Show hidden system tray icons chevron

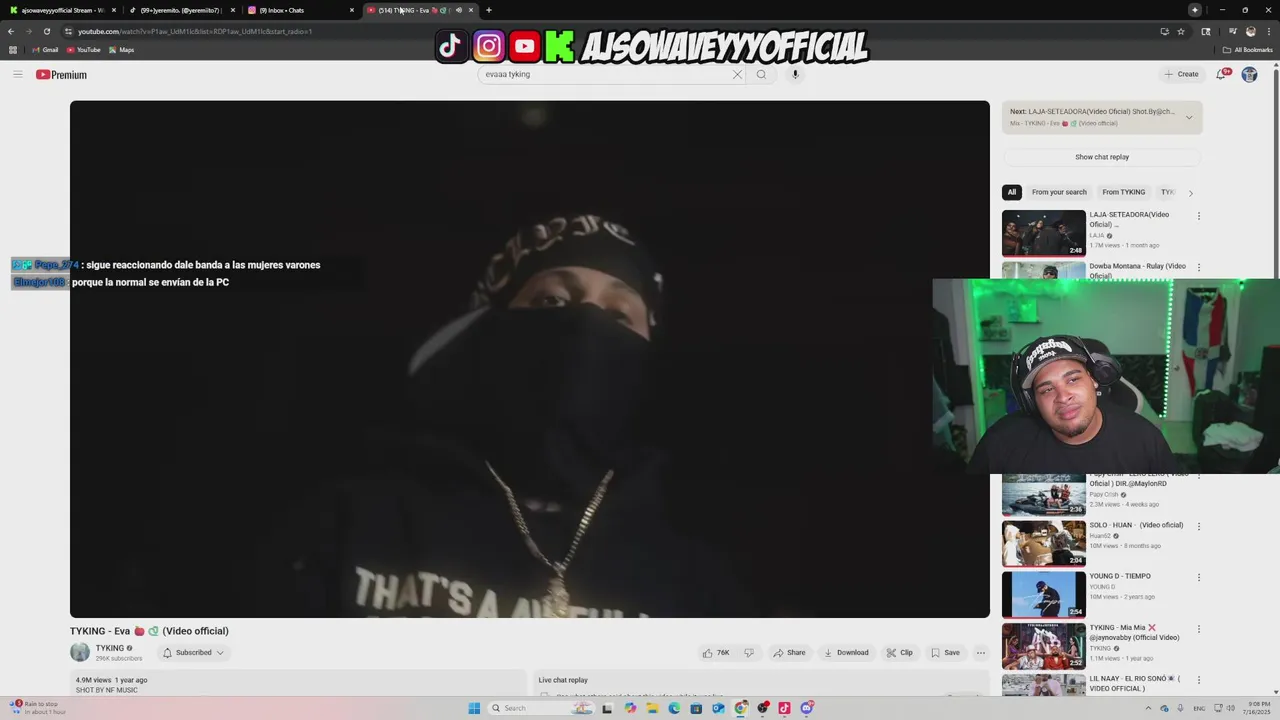coord(1148,708)
